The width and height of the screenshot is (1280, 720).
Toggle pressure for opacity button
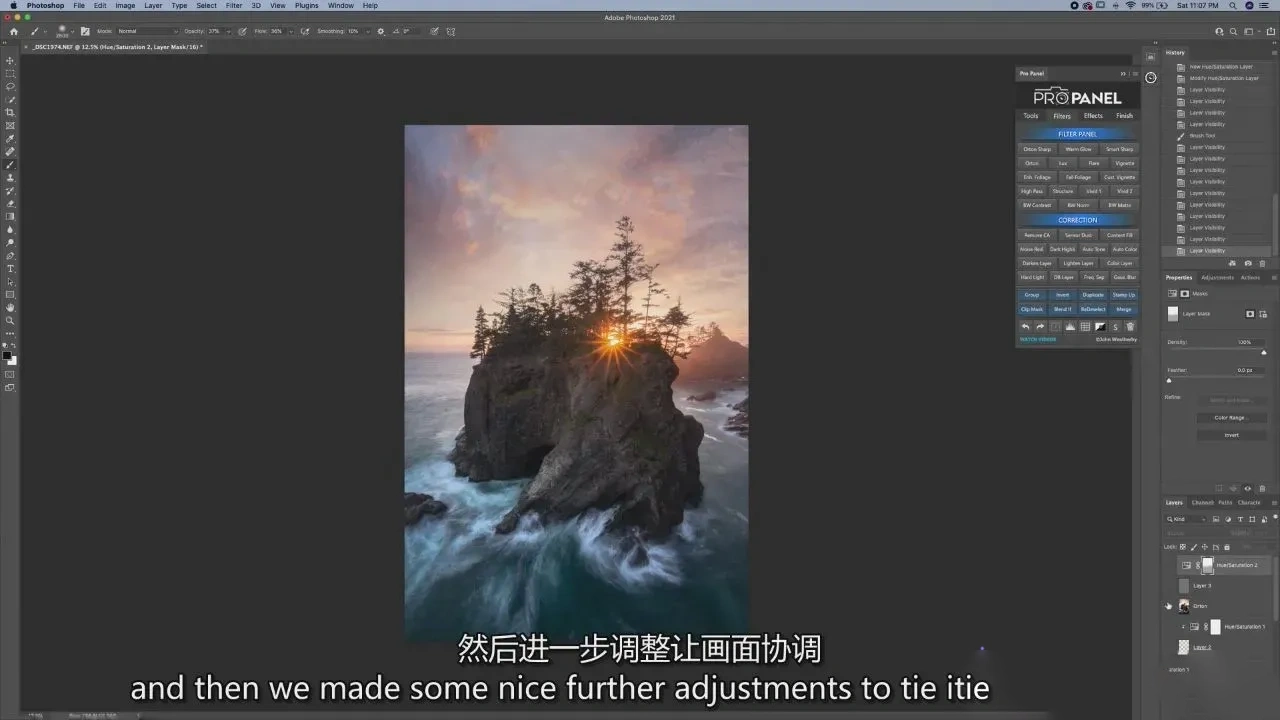tap(242, 32)
